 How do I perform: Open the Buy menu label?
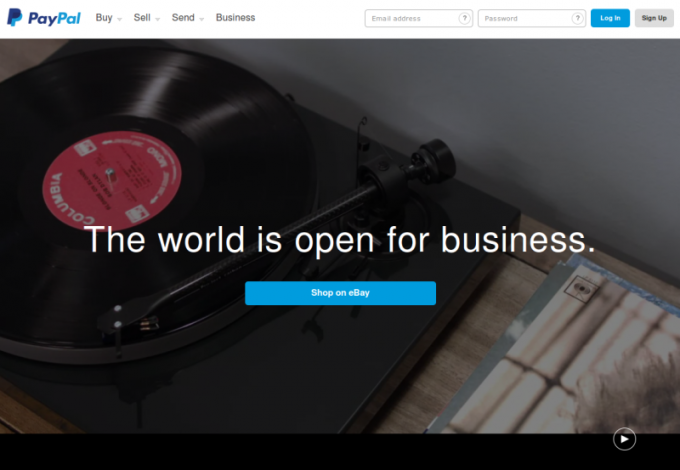click(x=104, y=18)
